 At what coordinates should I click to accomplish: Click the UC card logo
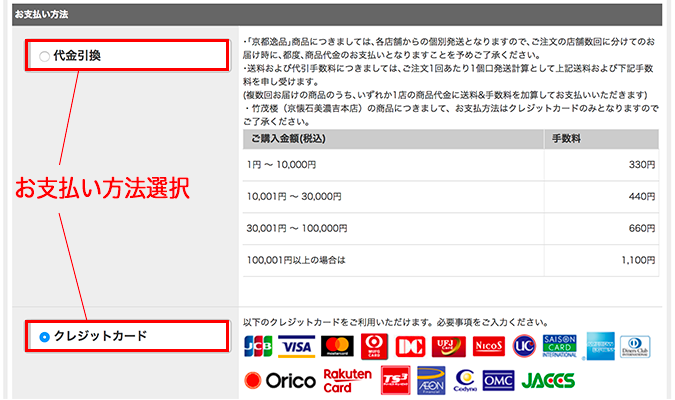click(x=524, y=346)
